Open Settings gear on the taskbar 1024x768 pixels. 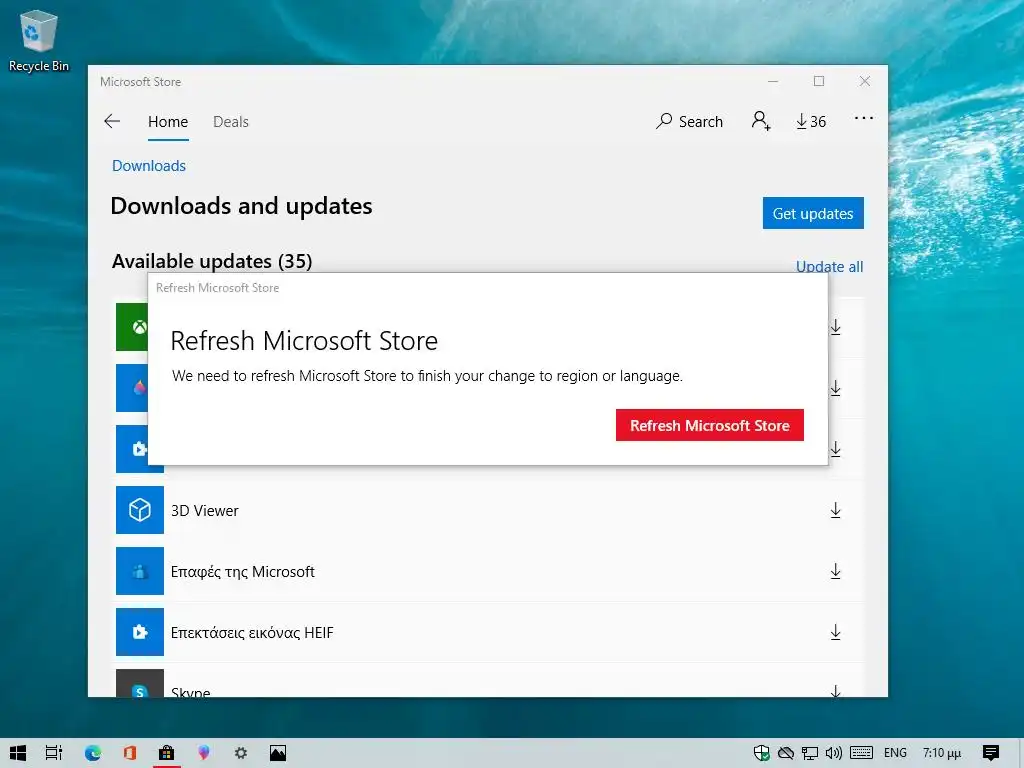coord(241,753)
